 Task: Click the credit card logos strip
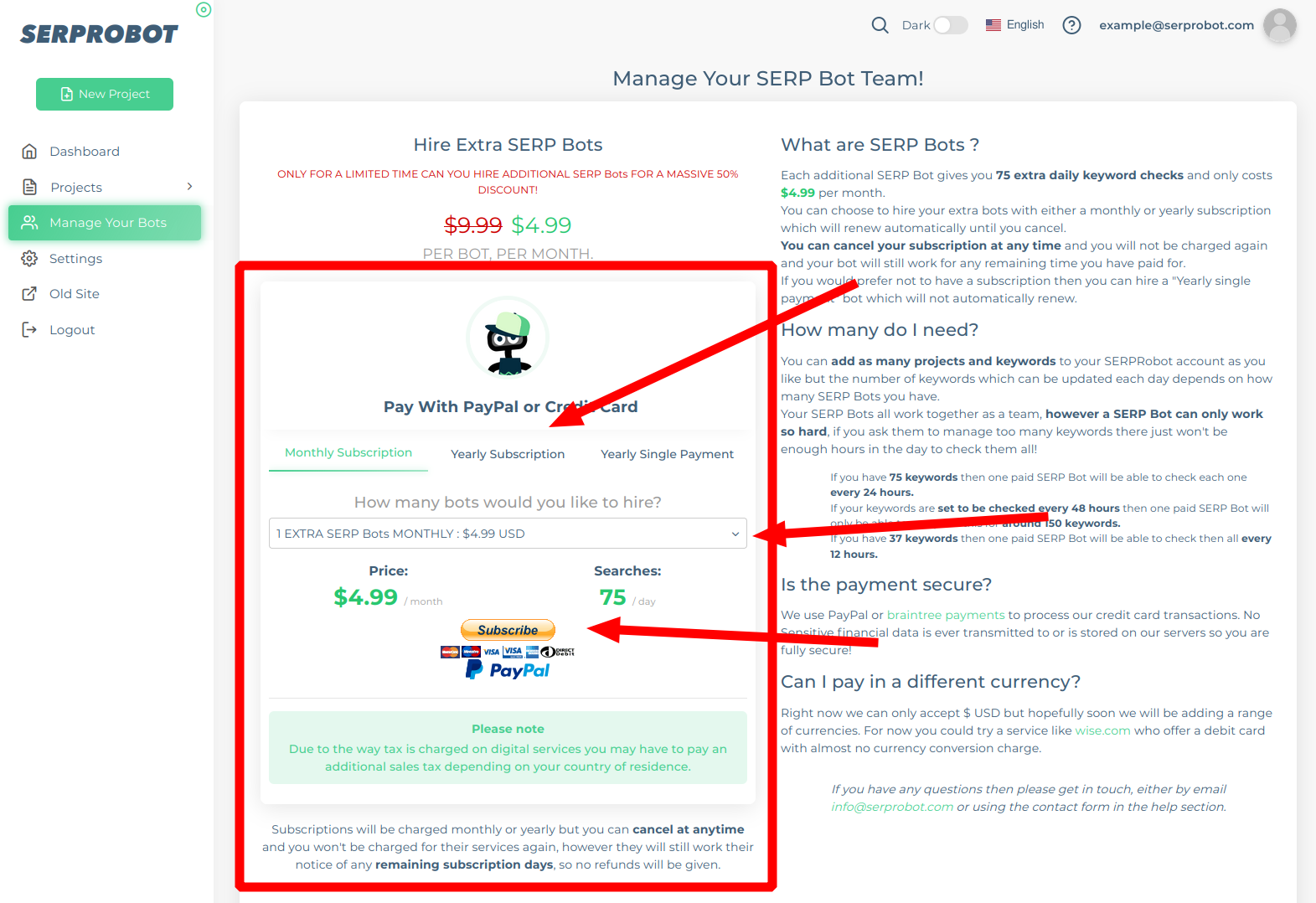click(508, 652)
